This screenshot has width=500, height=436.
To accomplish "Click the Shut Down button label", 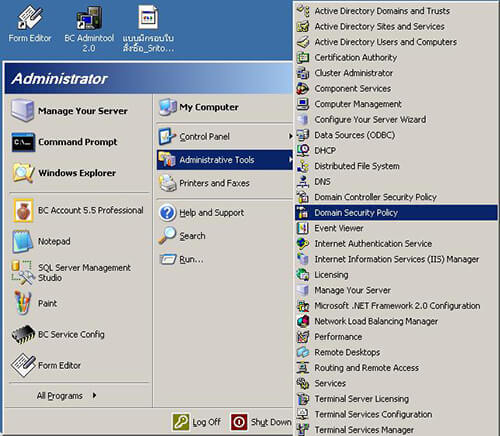I will coord(271,422).
